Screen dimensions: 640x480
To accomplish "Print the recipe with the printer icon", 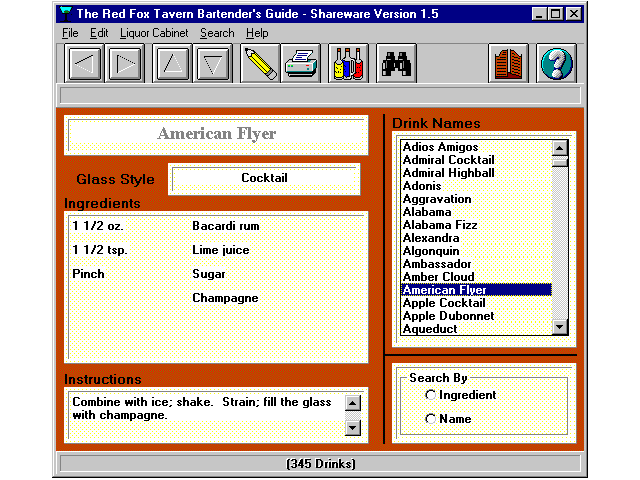I will [299, 64].
